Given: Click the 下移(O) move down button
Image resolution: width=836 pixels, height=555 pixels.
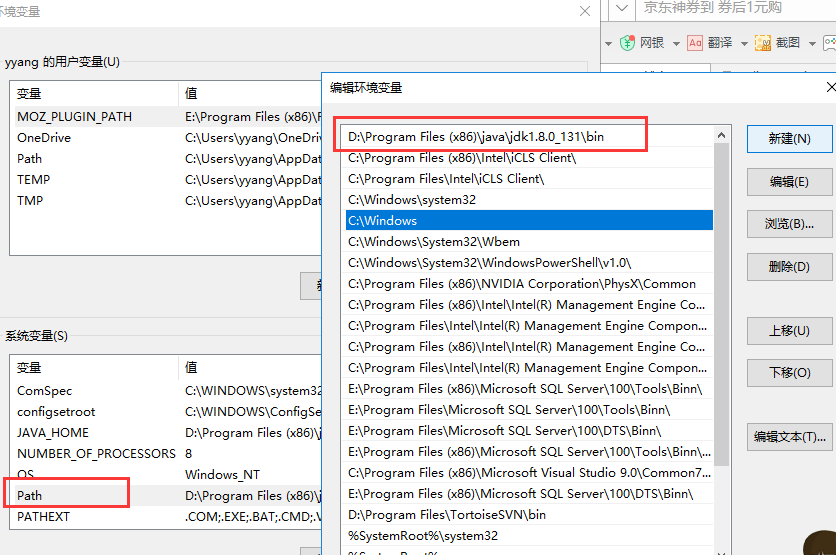Looking at the screenshot, I should (x=789, y=372).
